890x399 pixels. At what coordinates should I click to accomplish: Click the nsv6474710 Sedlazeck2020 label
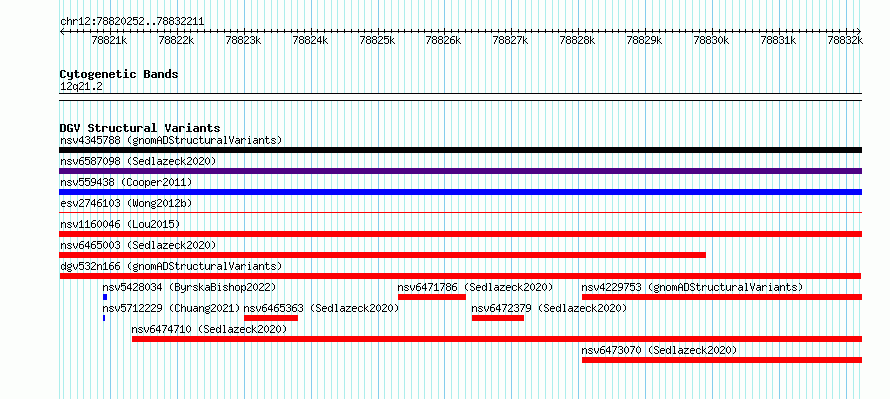coord(209,329)
